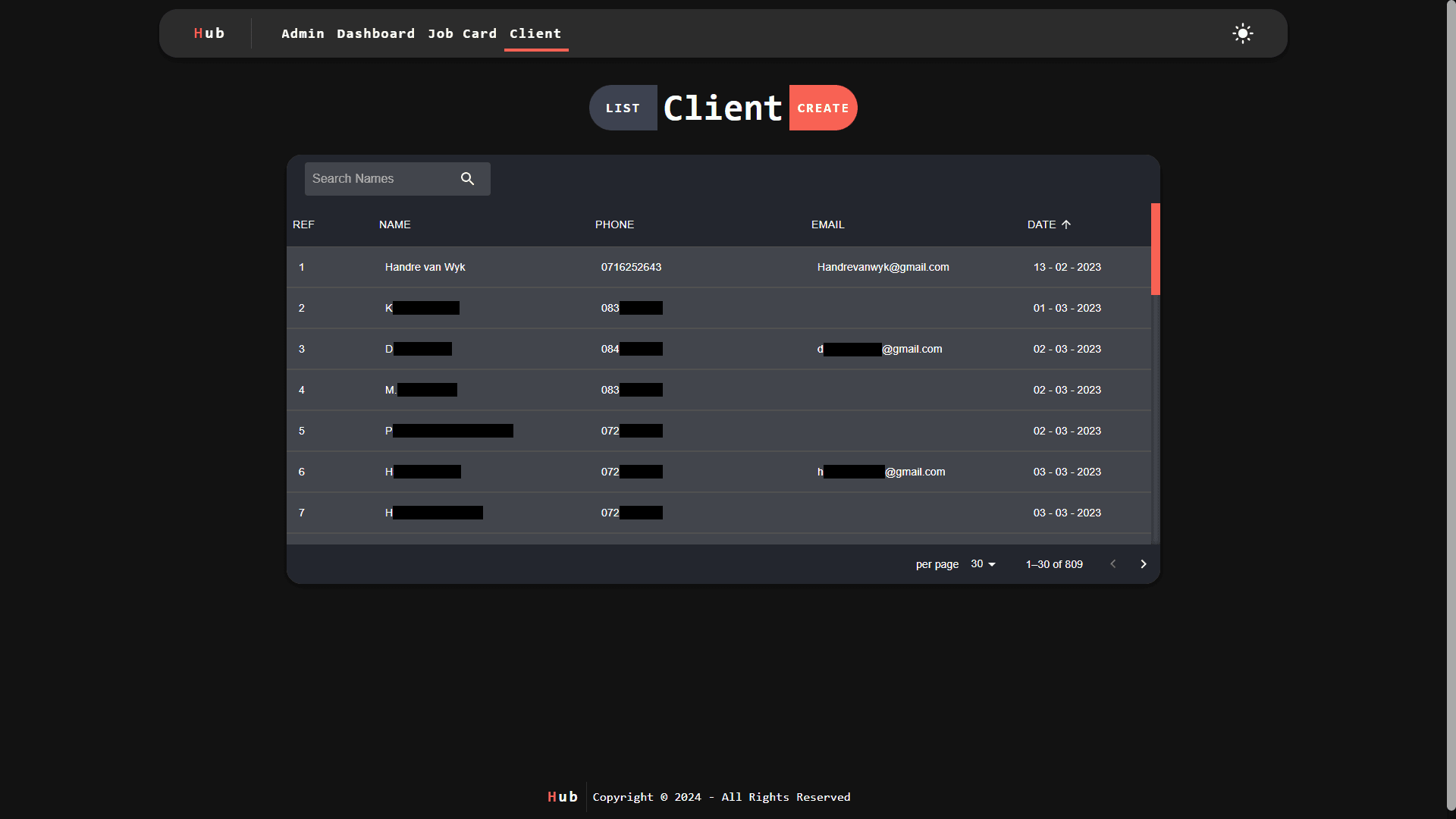Click the LIST button
Viewport: 1456px width, 819px height.
[x=623, y=107]
